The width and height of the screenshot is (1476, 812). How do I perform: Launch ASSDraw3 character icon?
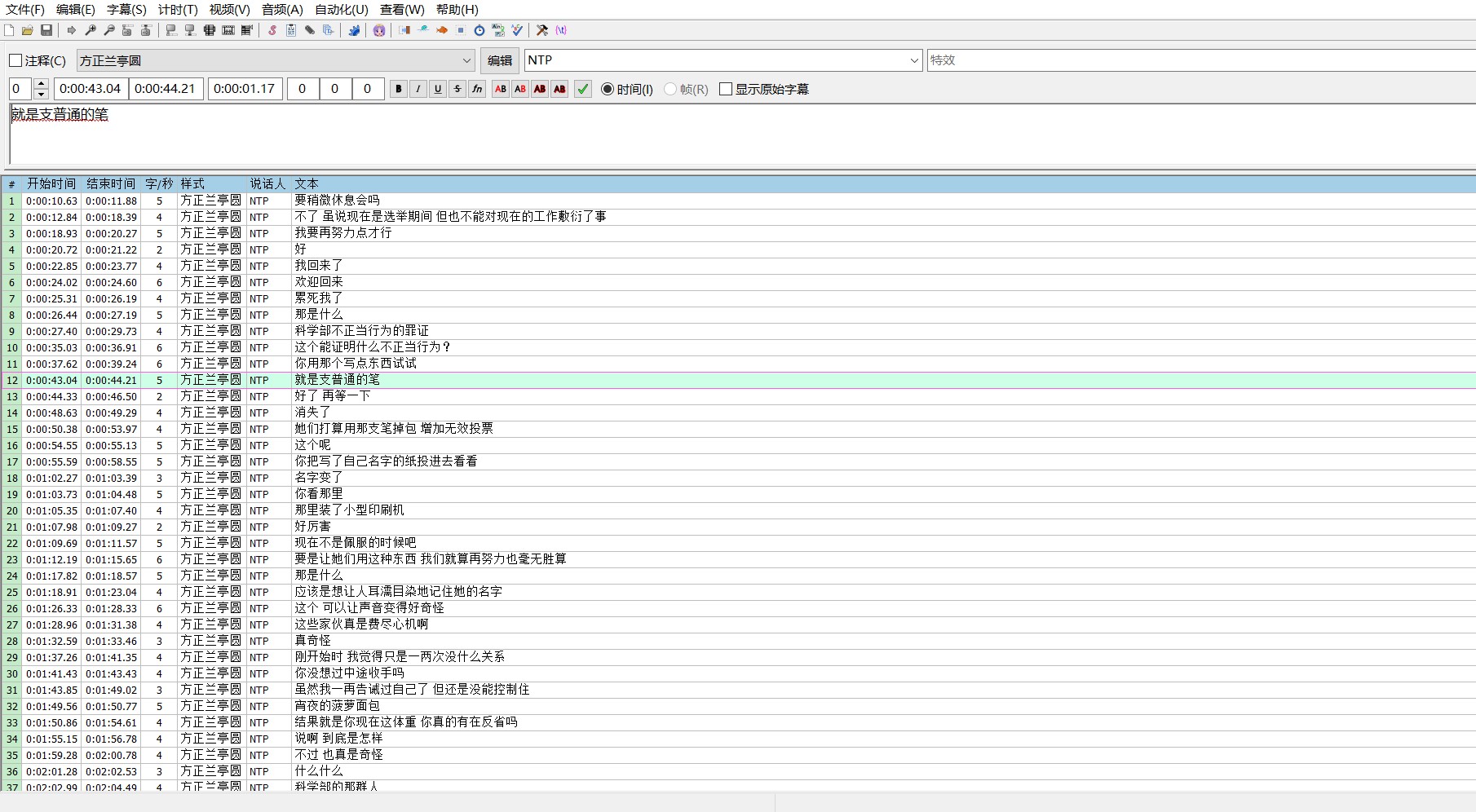pyautogui.click(x=379, y=30)
